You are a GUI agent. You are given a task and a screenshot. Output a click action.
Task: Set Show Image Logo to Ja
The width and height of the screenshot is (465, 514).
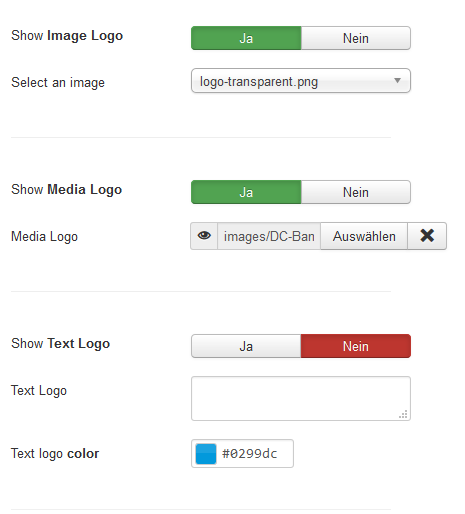click(x=246, y=38)
